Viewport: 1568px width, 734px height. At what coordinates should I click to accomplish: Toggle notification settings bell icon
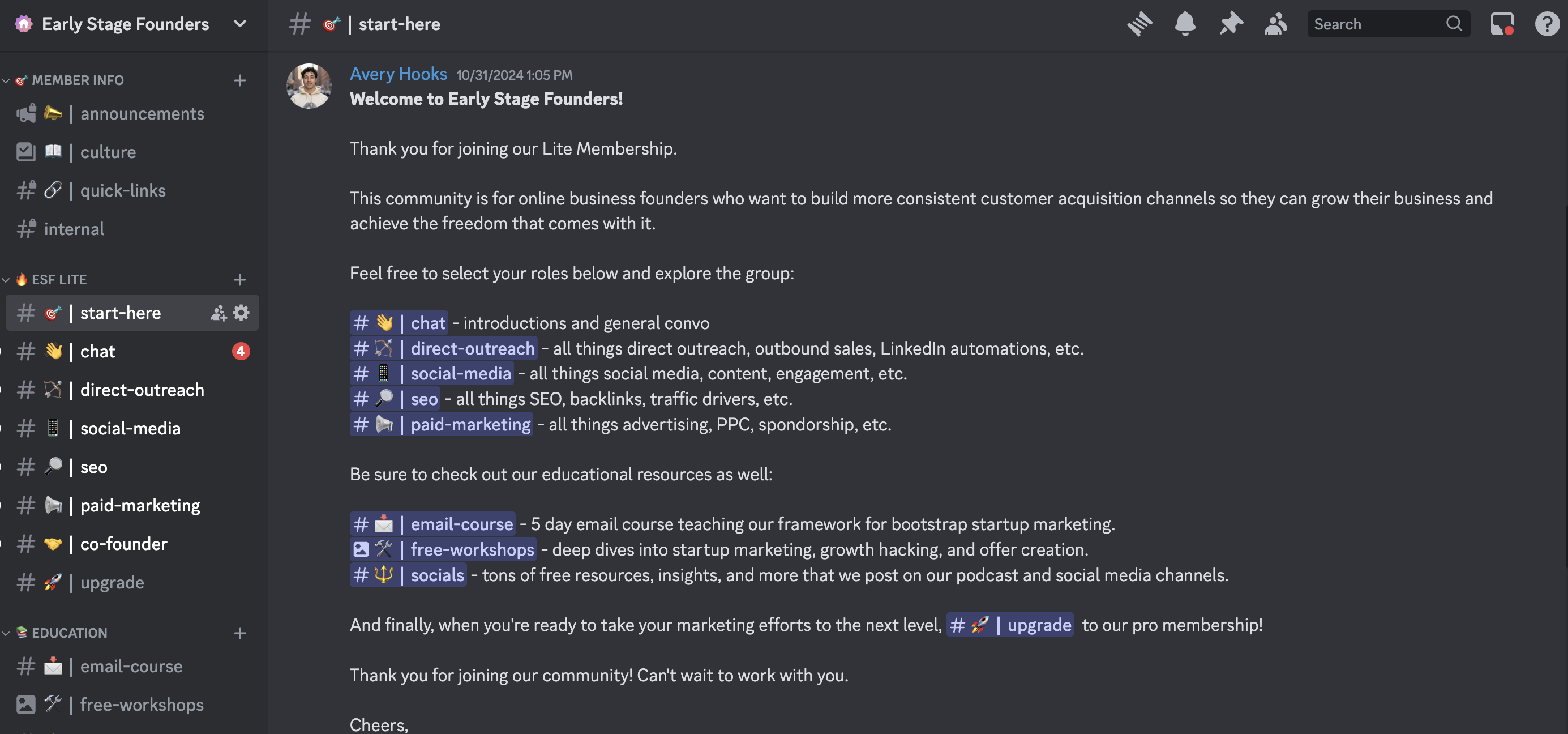click(1185, 24)
